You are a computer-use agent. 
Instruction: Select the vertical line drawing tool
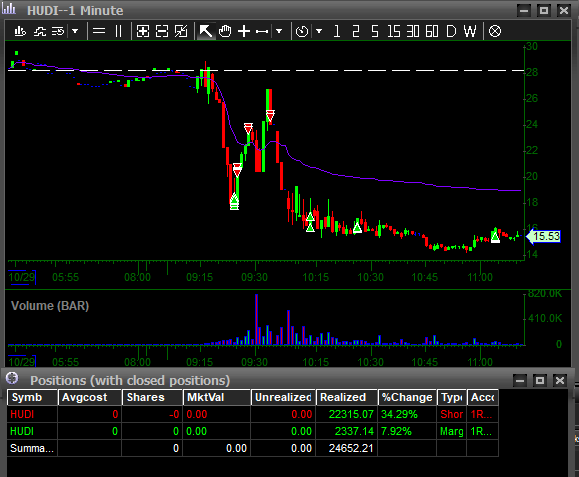point(118,31)
